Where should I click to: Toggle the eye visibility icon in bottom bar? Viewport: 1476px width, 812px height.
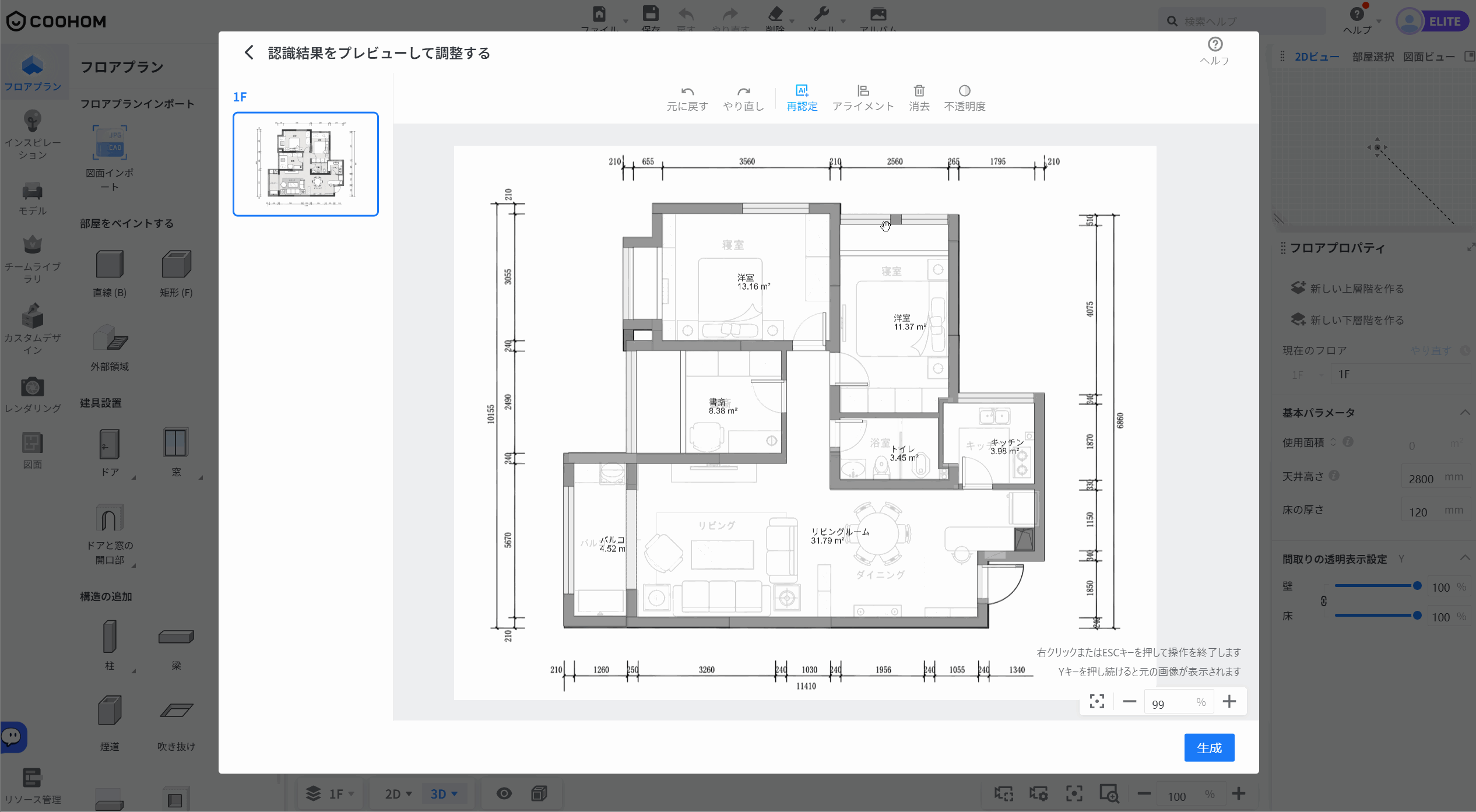[x=504, y=793]
